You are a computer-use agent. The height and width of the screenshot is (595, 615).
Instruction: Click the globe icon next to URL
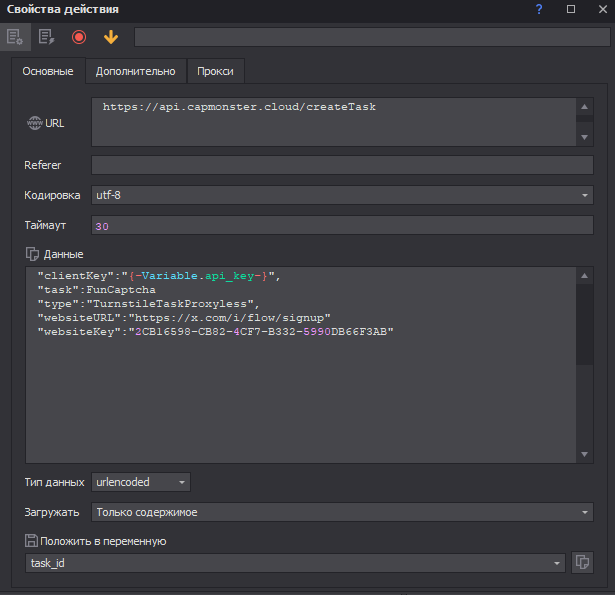tap(34, 122)
